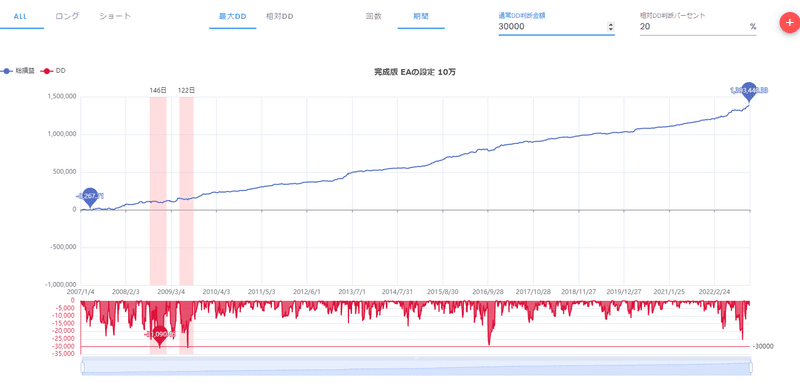Switch to the ロング tab

67,16
